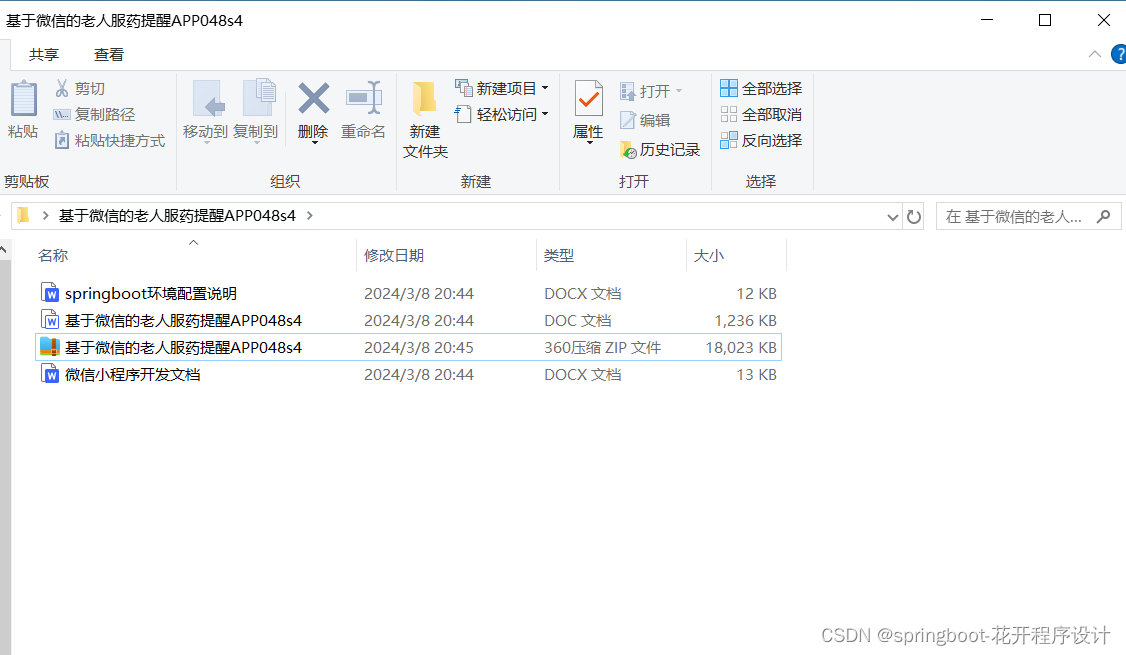Open the 查看 ribbon tab
Image resolution: width=1126 pixels, height=655 pixels.
click(x=108, y=55)
